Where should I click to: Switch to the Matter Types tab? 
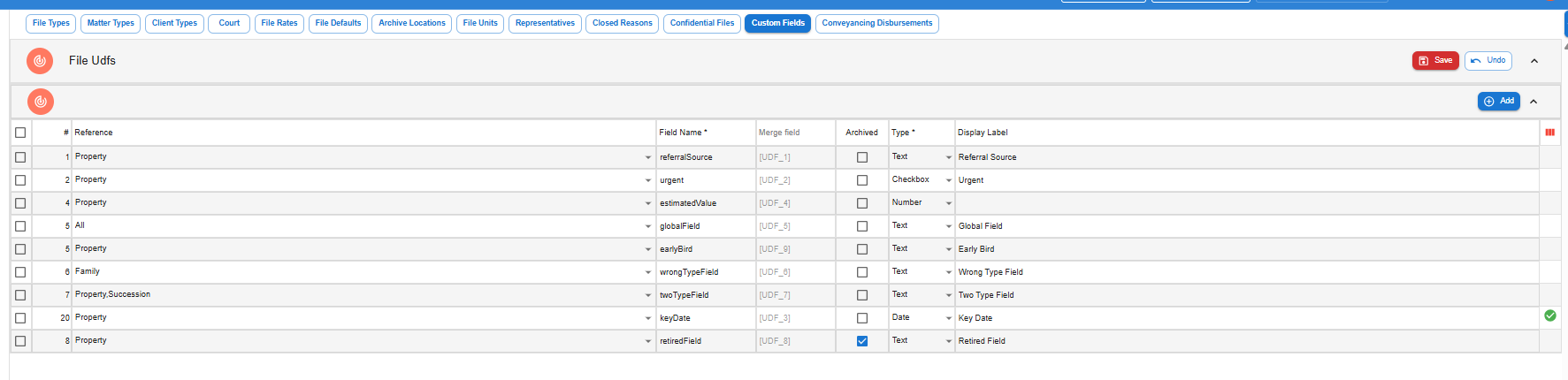[x=111, y=23]
